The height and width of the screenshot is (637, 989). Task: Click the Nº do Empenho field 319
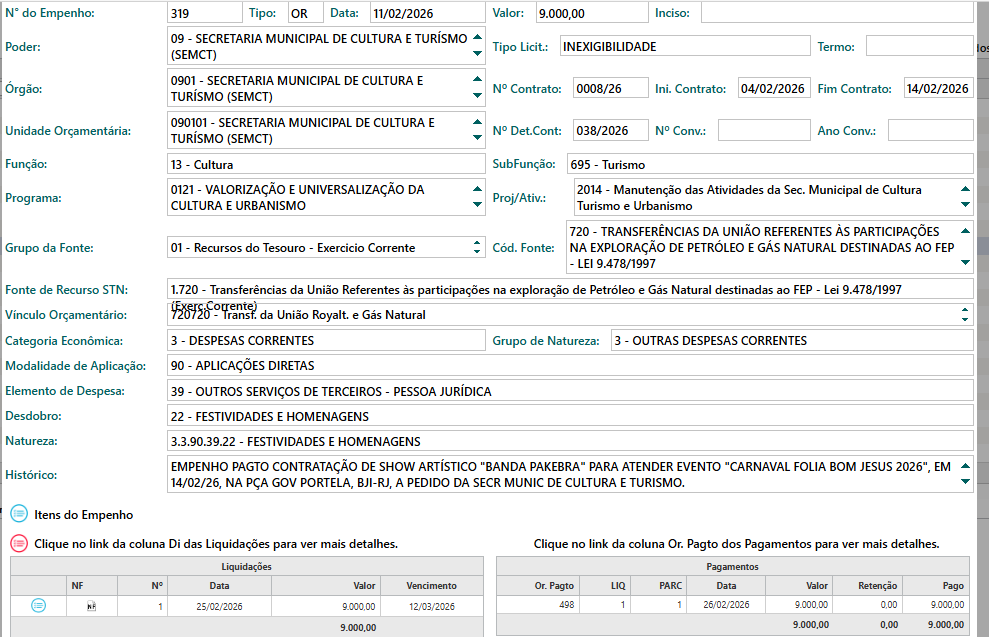point(205,14)
